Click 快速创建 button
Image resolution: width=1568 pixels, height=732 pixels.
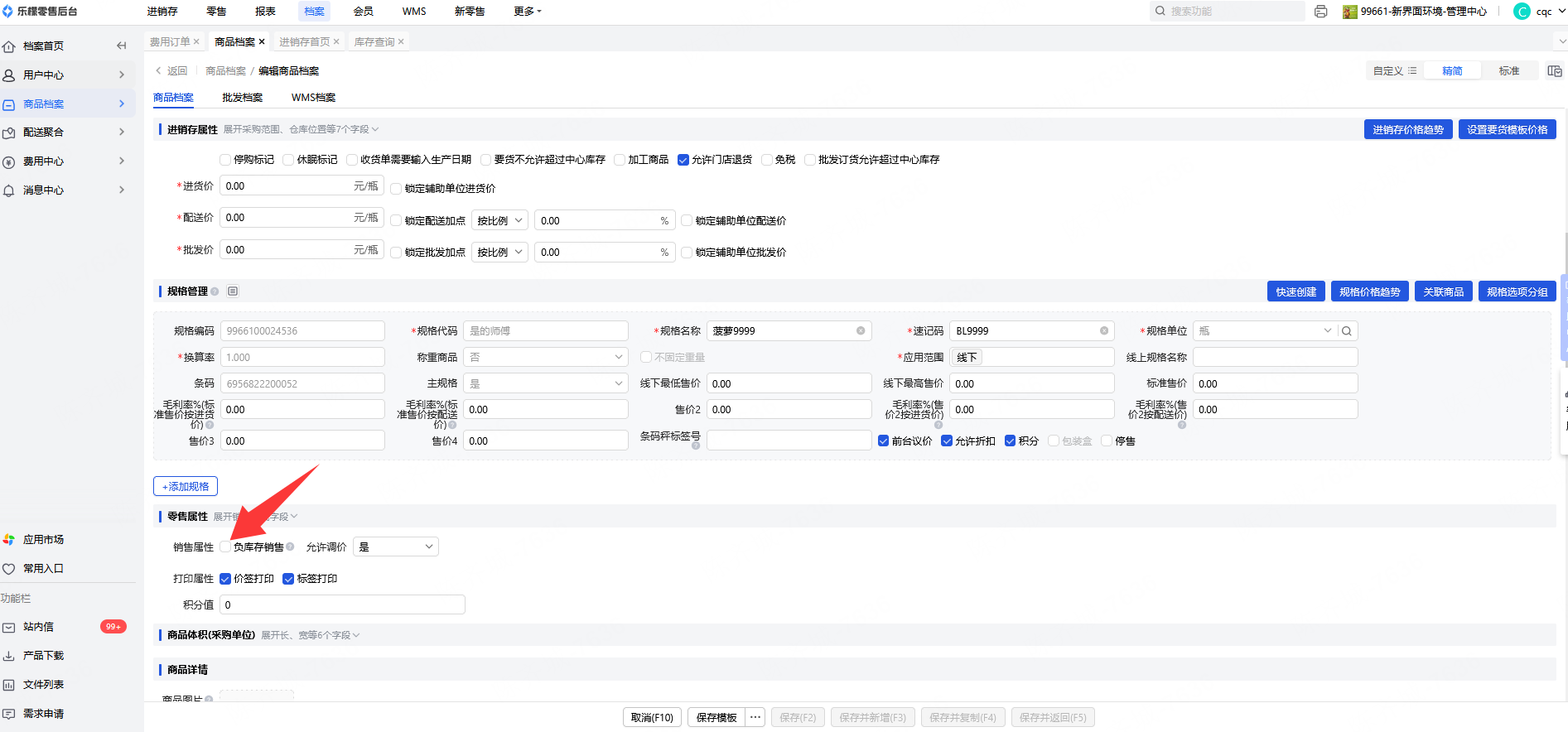pyautogui.click(x=1295, y=292)
